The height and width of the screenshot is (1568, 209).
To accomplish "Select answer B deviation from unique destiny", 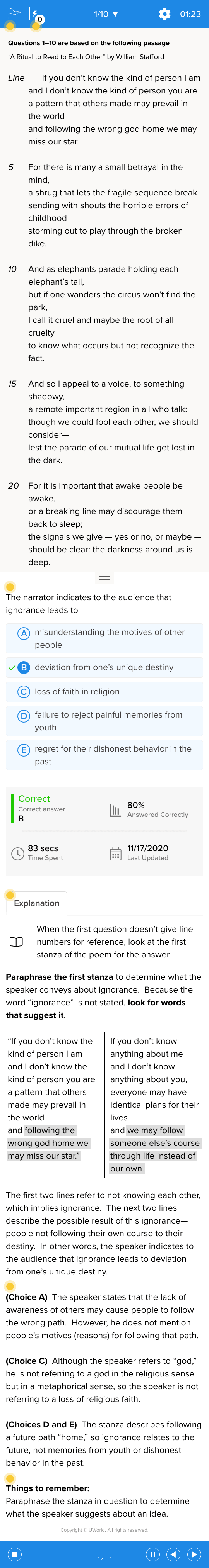I will [x=104, y=667].
